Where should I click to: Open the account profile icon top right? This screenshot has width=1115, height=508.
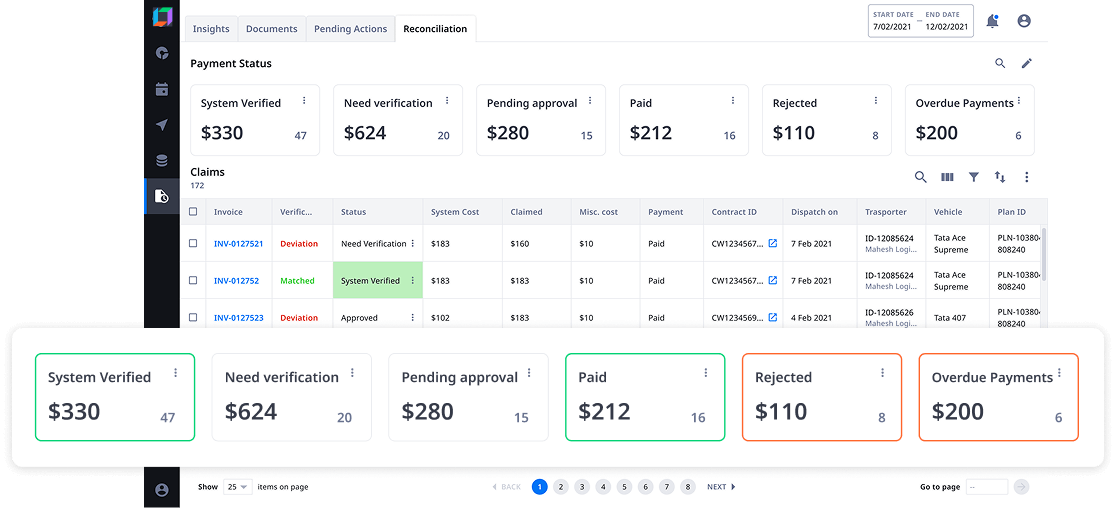pos(1024,21)
